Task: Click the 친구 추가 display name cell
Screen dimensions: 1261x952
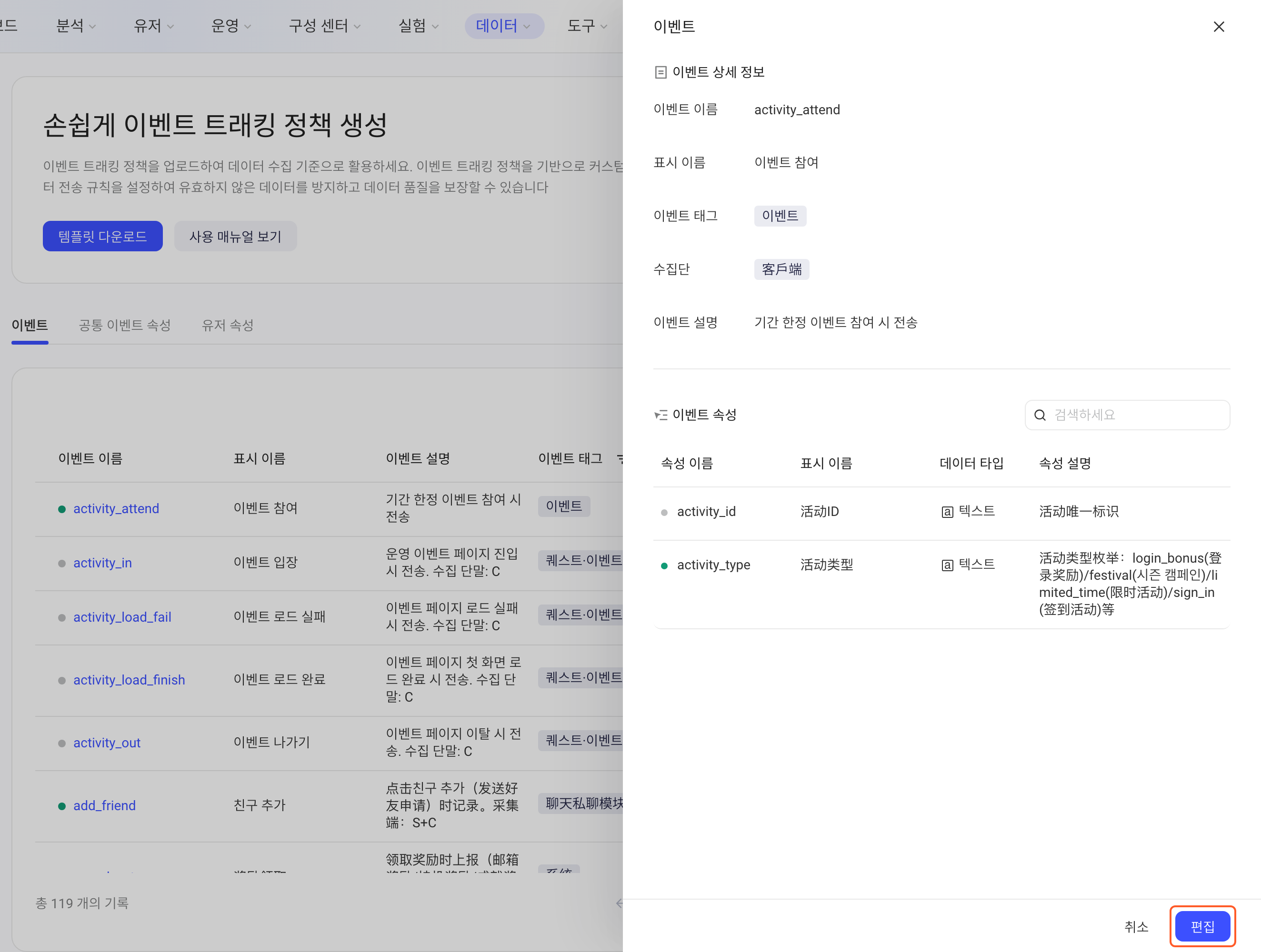Action: 260,805
